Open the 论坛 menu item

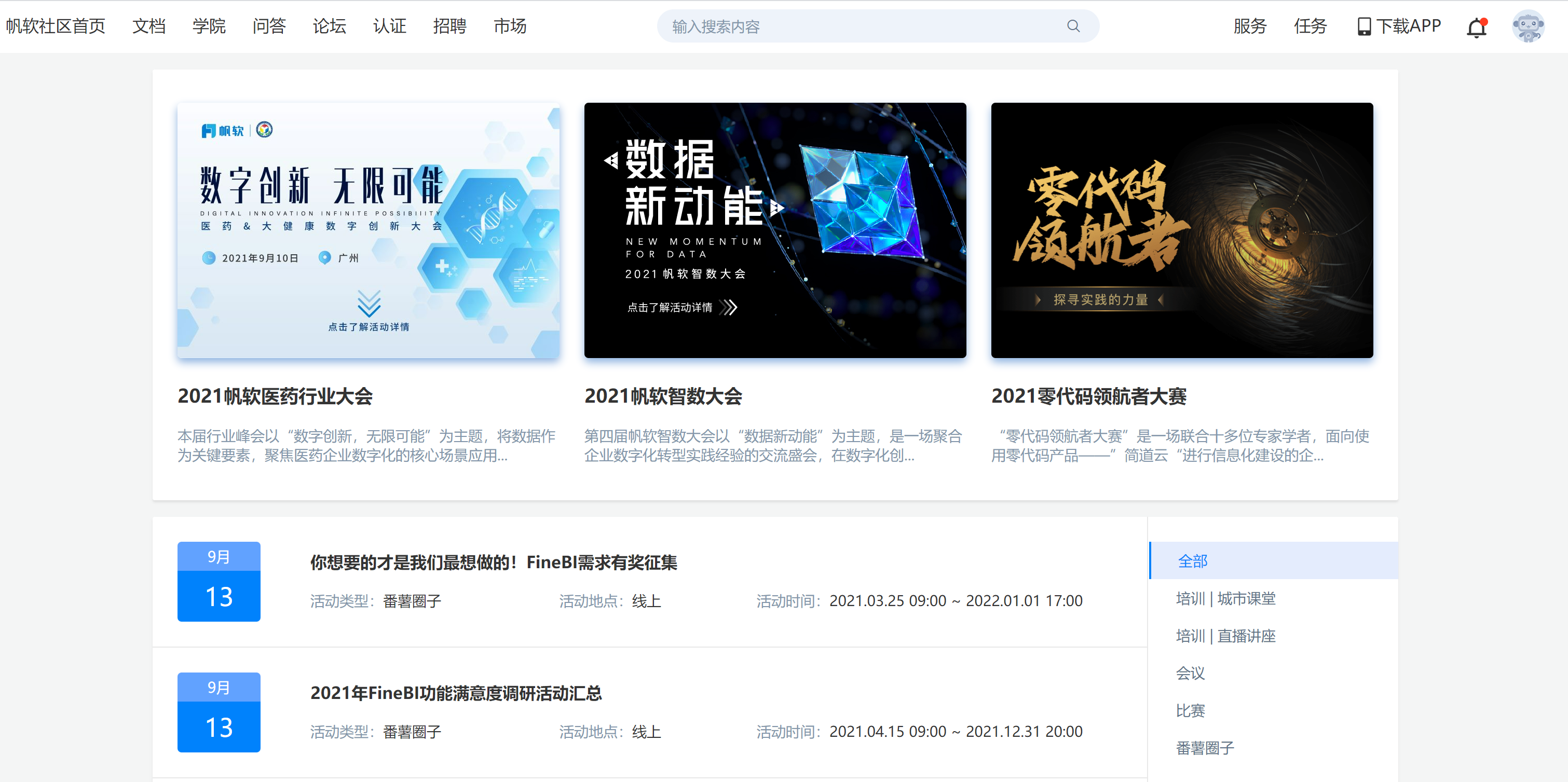[x=329, y=26]
